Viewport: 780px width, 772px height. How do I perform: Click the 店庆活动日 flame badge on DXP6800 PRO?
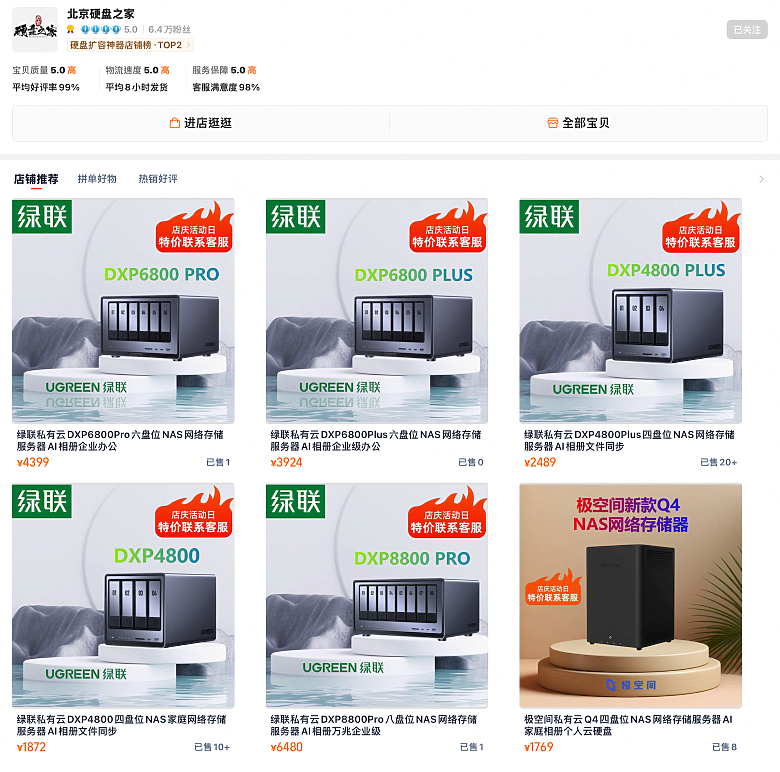[195, 227]
